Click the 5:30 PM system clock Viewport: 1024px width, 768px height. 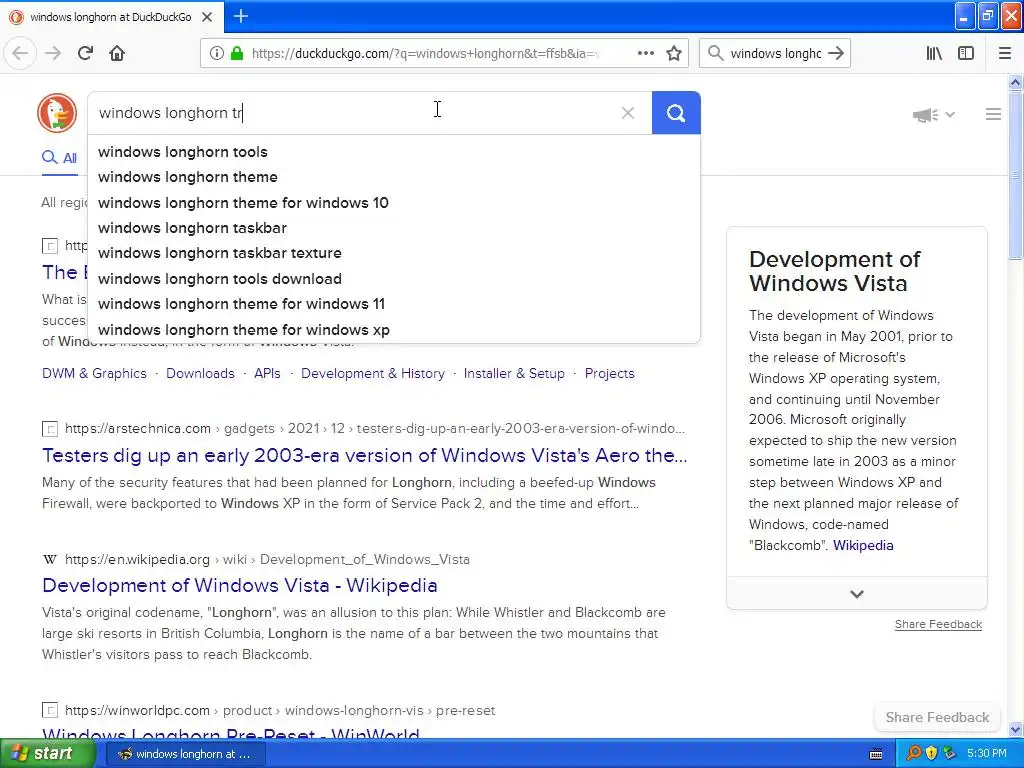[x=987, y=754]
